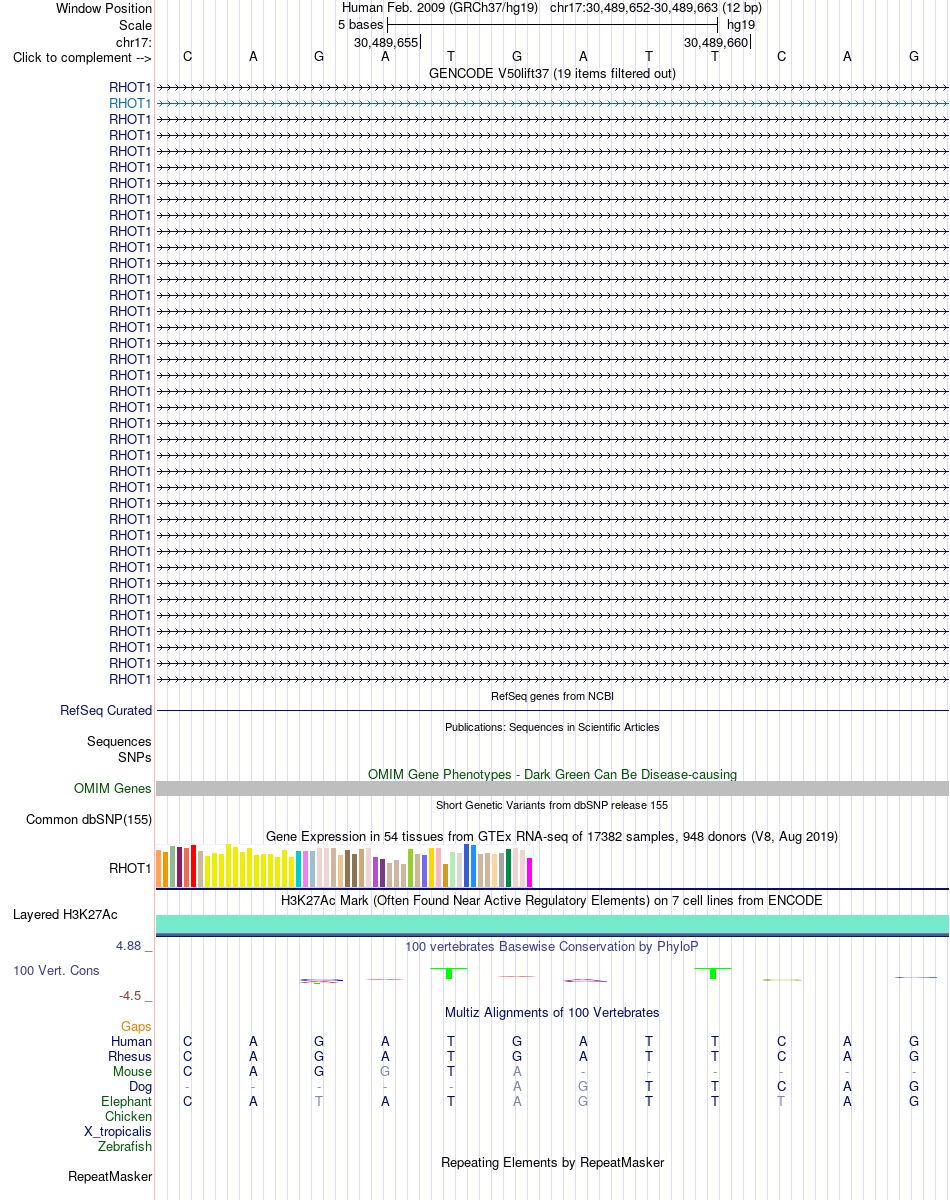Select the Rhesus species row label
The height and width of the screenshot is (1200, 950).
coord(130,1056)
